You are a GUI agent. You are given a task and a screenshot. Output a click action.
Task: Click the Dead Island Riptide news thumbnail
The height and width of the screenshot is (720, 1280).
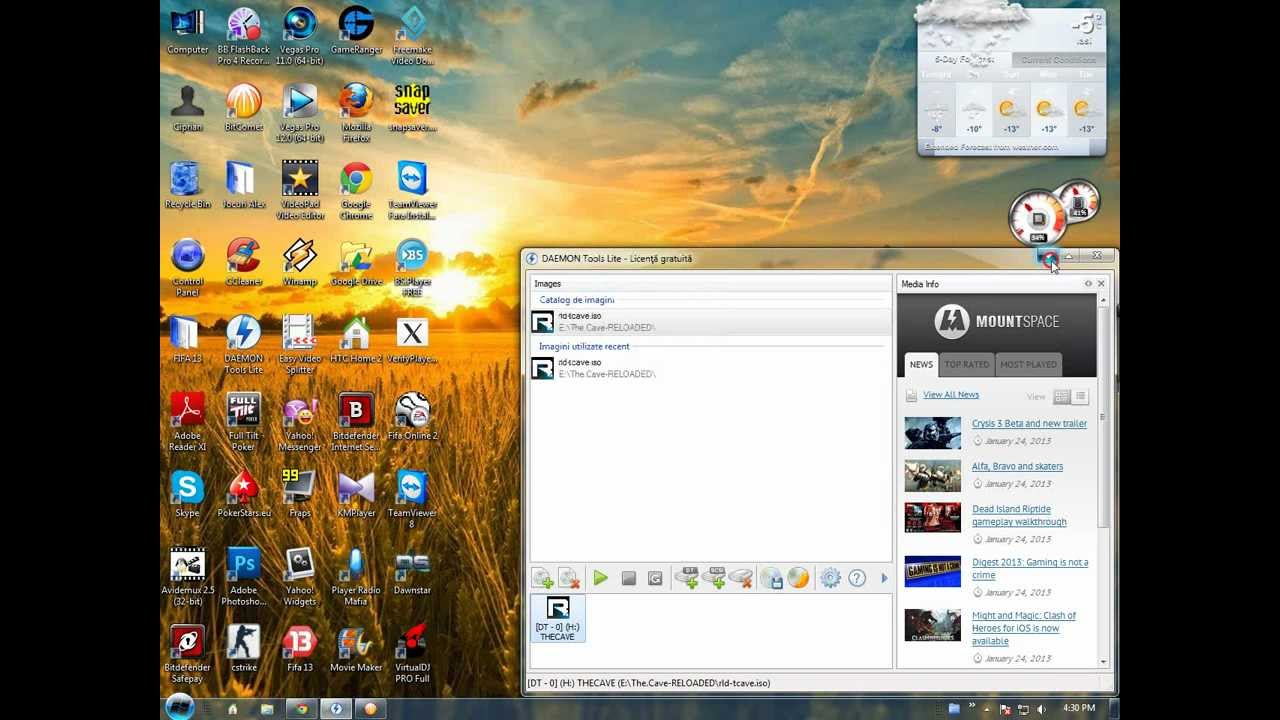tap(932, 518)
